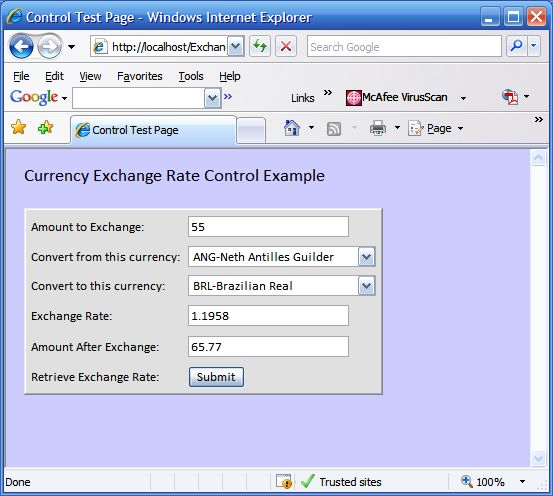
Task: Open the Favorites menu
Action: click(x=140, y=76)
